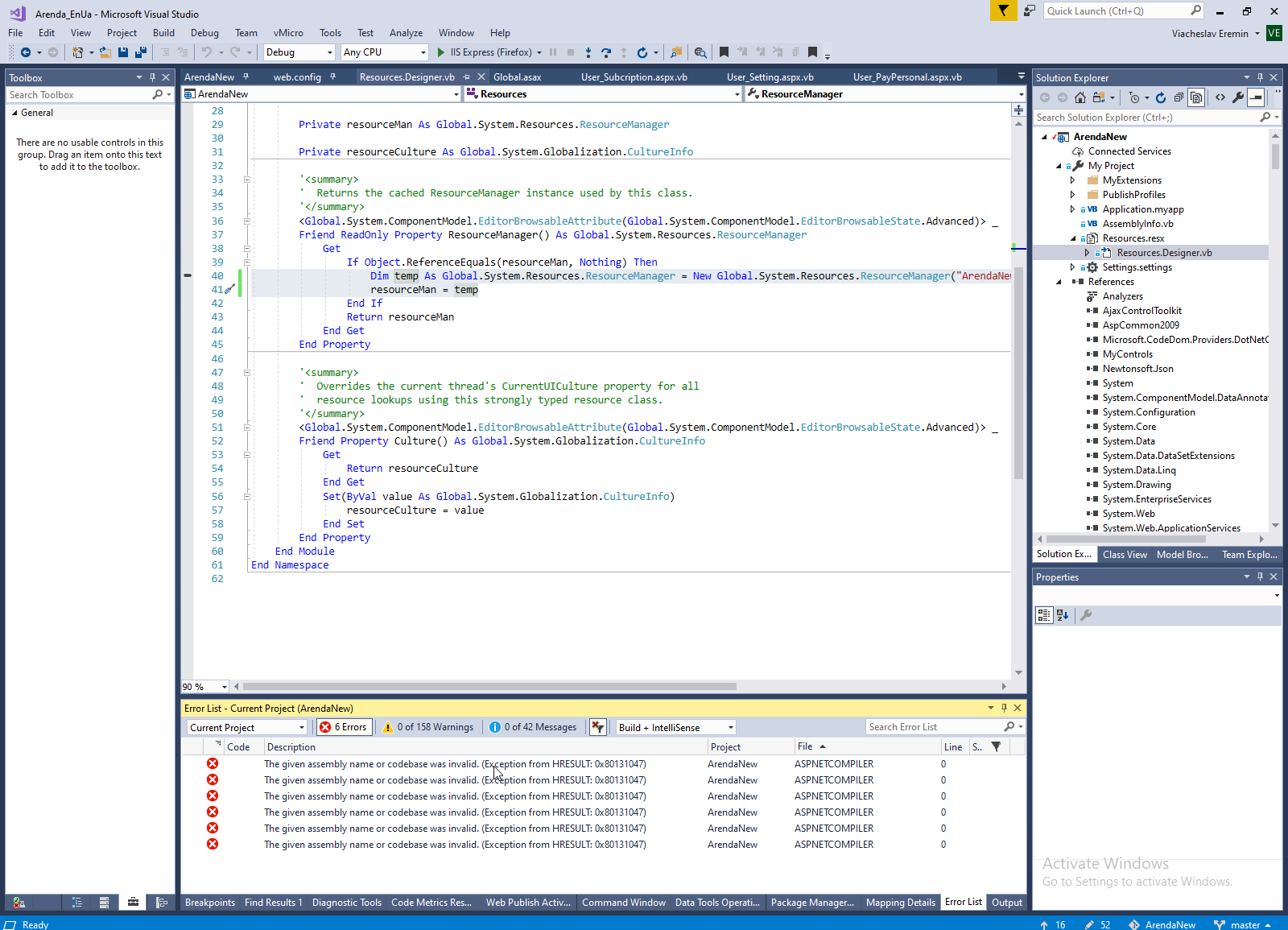This screenshot has height=930, width=1288.
Task: Open the Analyze menu
Action: tap(406, 33)
